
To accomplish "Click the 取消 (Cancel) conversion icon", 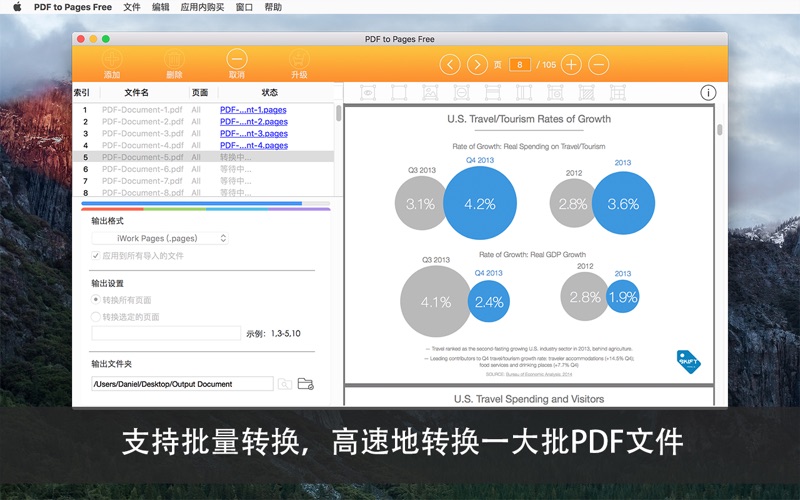I will pyautogui.click(x=237, y=59).
